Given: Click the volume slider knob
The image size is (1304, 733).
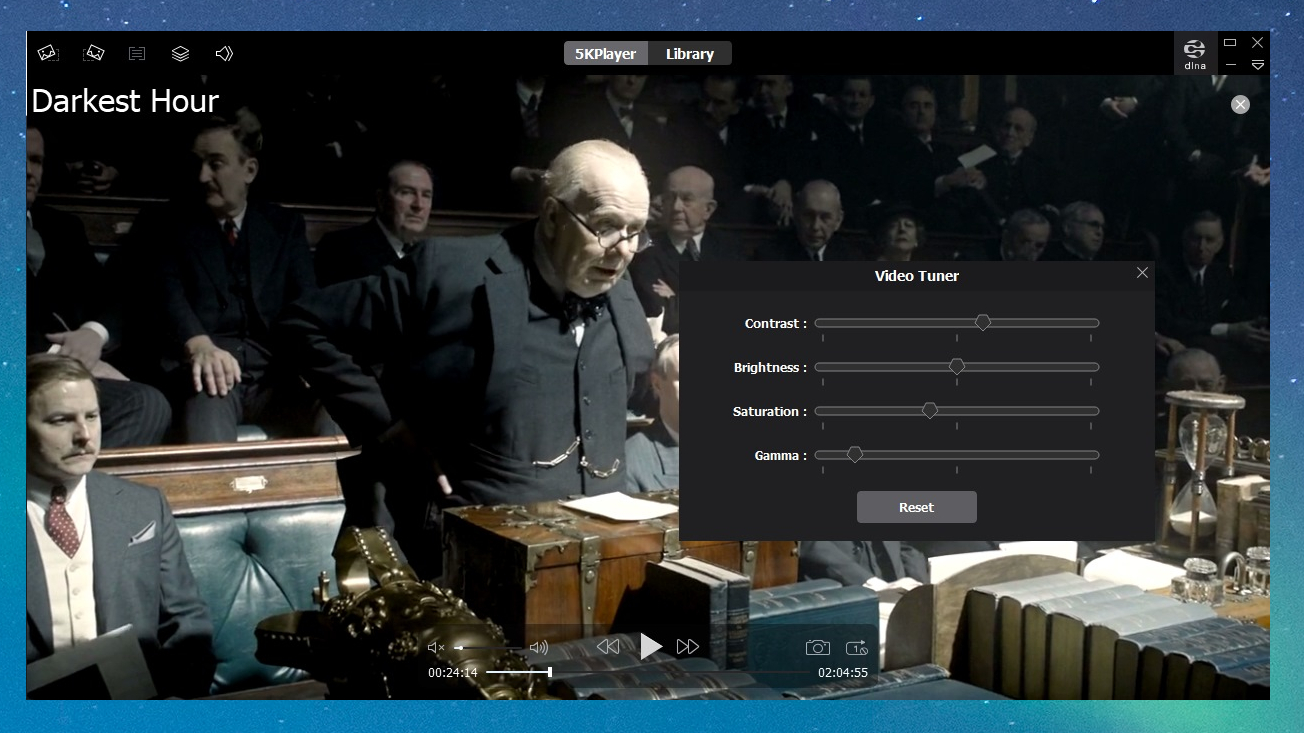Looking at the screenshot, I should (x=459, y=648).
